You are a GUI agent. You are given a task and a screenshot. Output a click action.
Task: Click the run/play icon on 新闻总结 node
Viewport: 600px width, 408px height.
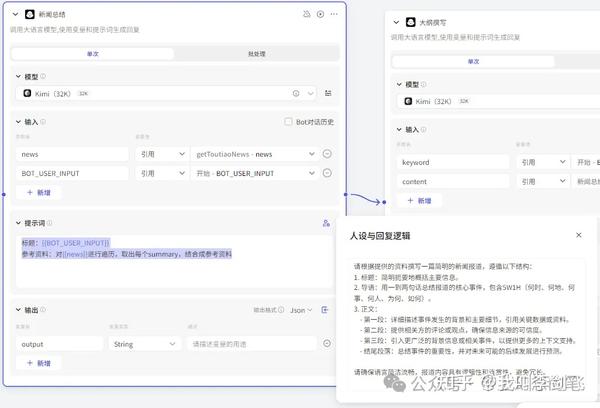click(320, 14)
